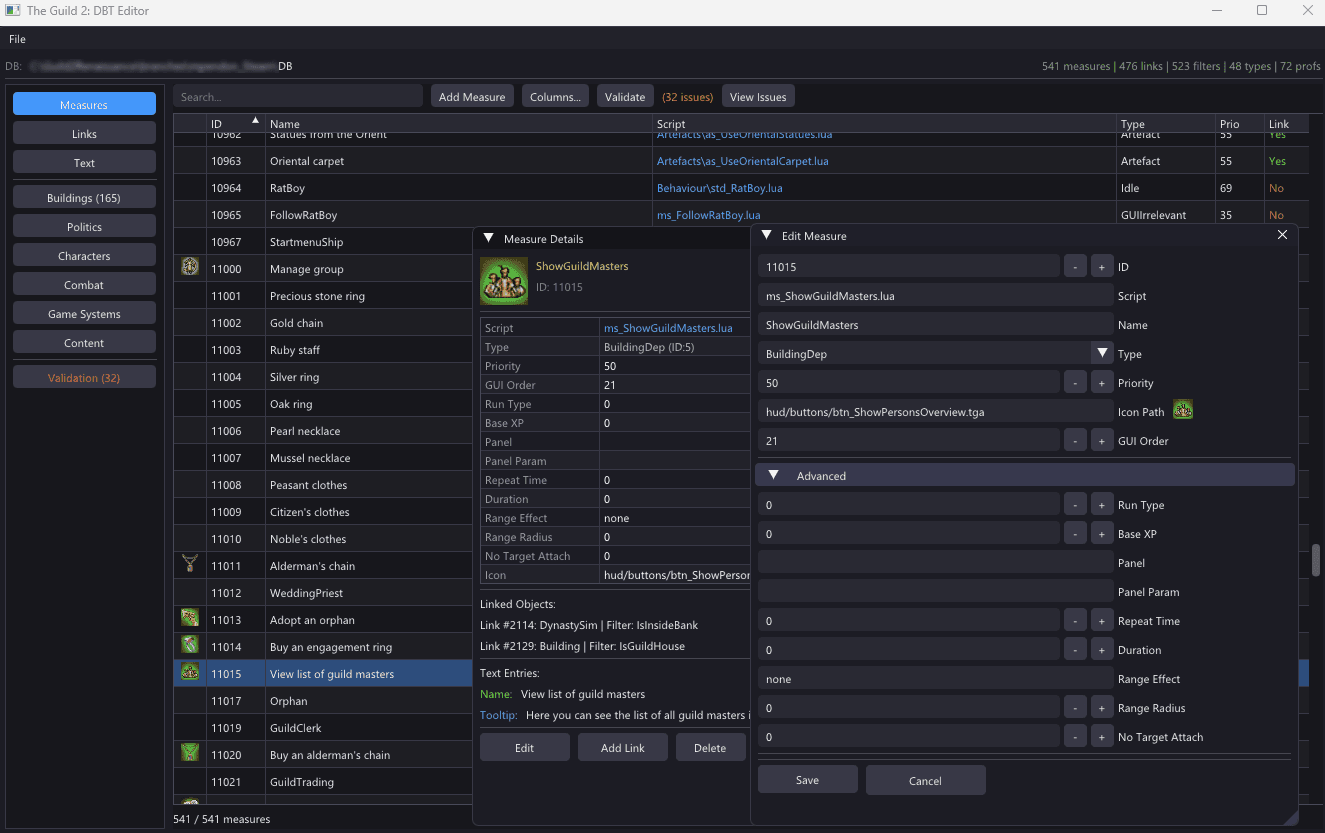The image size is (1325, 833).
Task: Decrease the GUI Order value
Action: pyautogui.click(x=1075, y=440)
